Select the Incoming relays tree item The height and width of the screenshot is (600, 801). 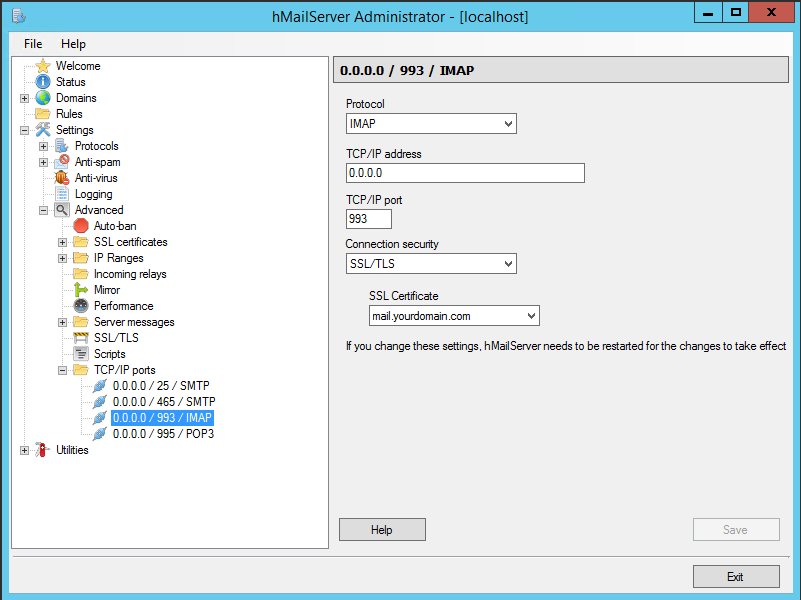coord(130,274)
